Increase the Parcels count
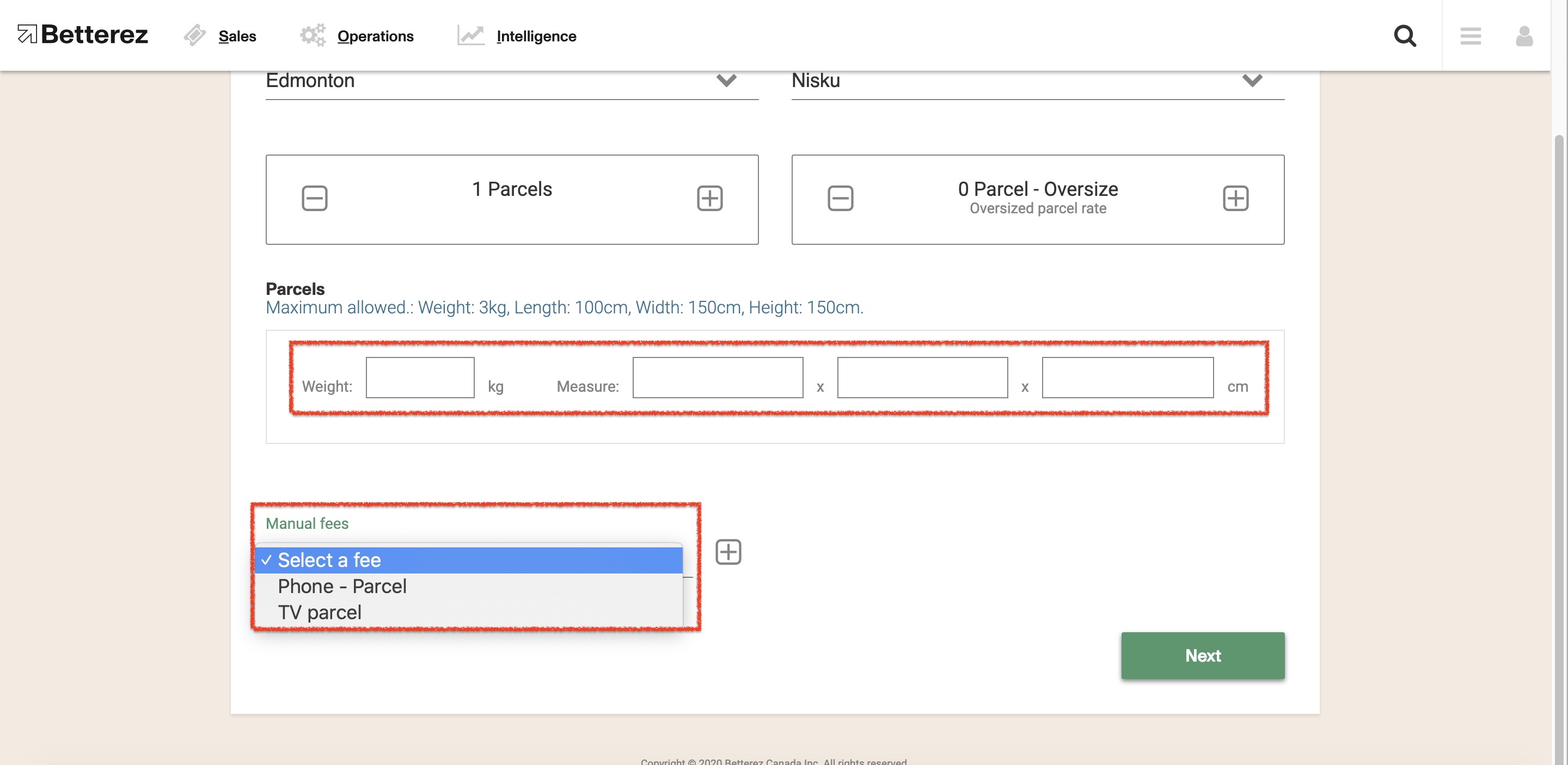1568x765 pixels. 709,197
